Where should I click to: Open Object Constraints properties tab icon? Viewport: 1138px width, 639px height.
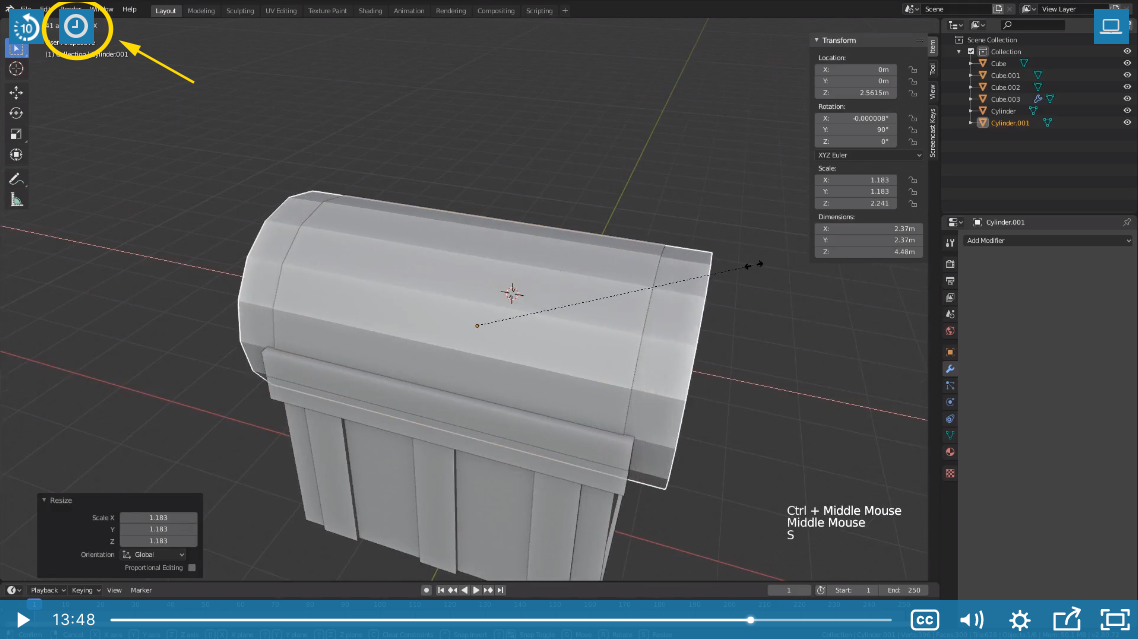[950, 419]
